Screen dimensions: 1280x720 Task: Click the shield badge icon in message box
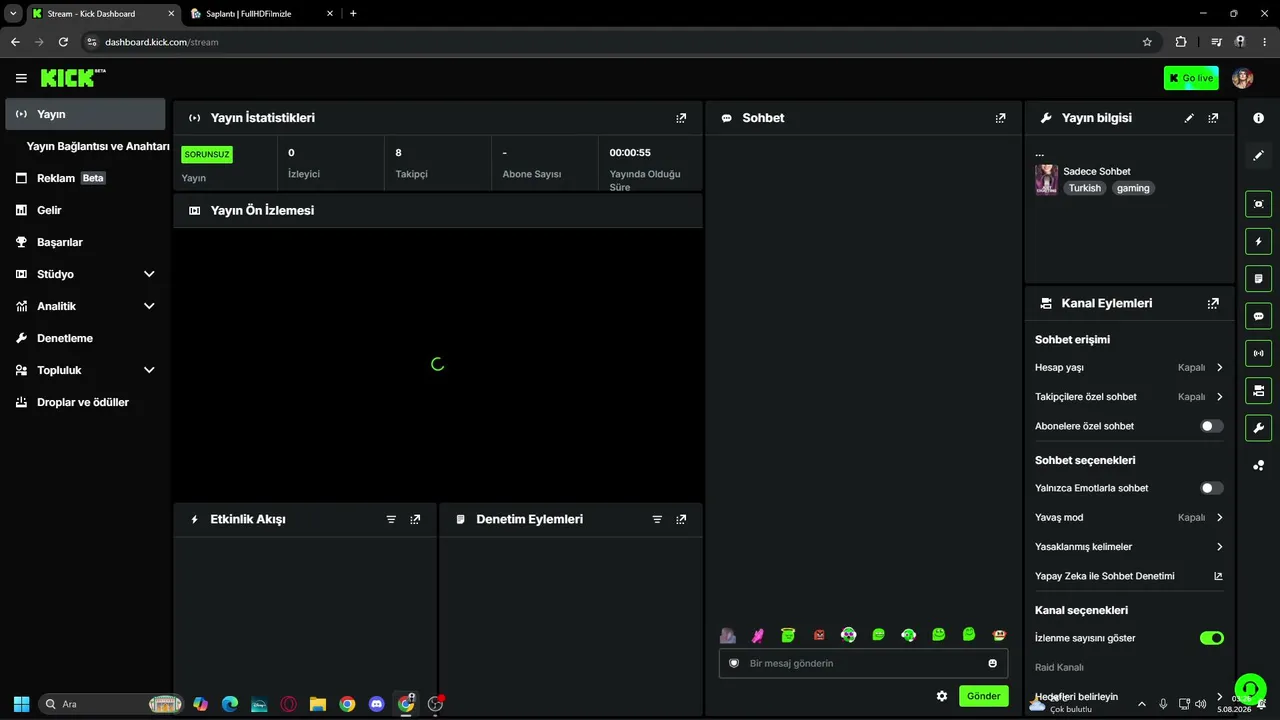(x=733, y=663)
